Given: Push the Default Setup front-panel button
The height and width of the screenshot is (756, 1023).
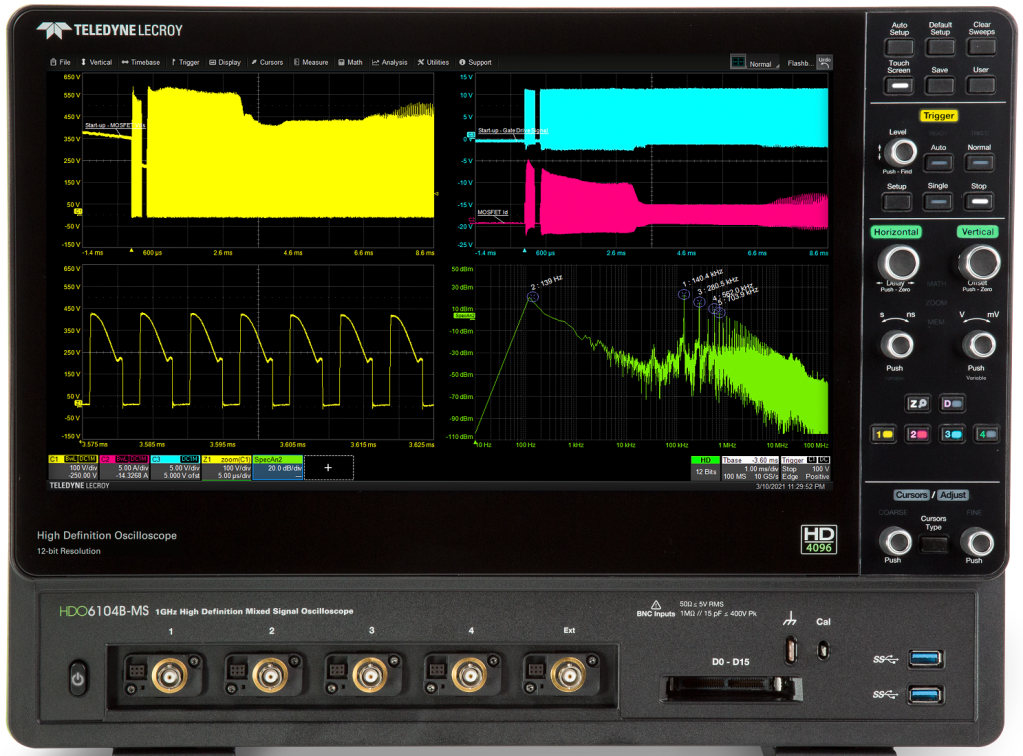Looking at the screenshot, I should click(940, 47).
